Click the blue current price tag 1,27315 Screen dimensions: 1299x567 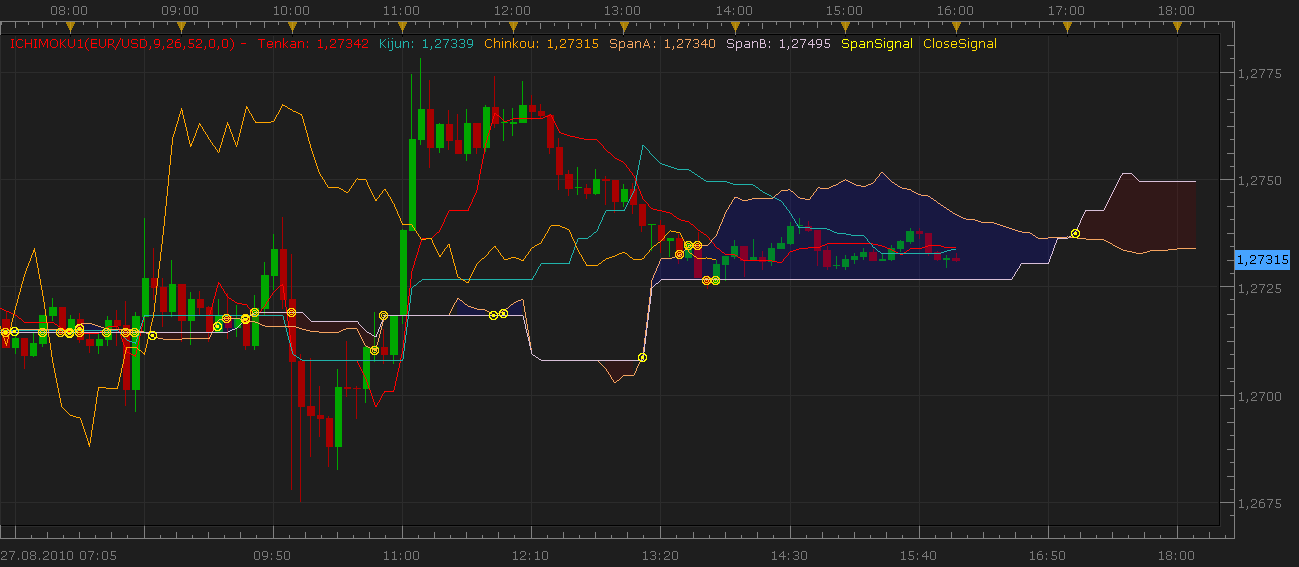pos(1263,259)
